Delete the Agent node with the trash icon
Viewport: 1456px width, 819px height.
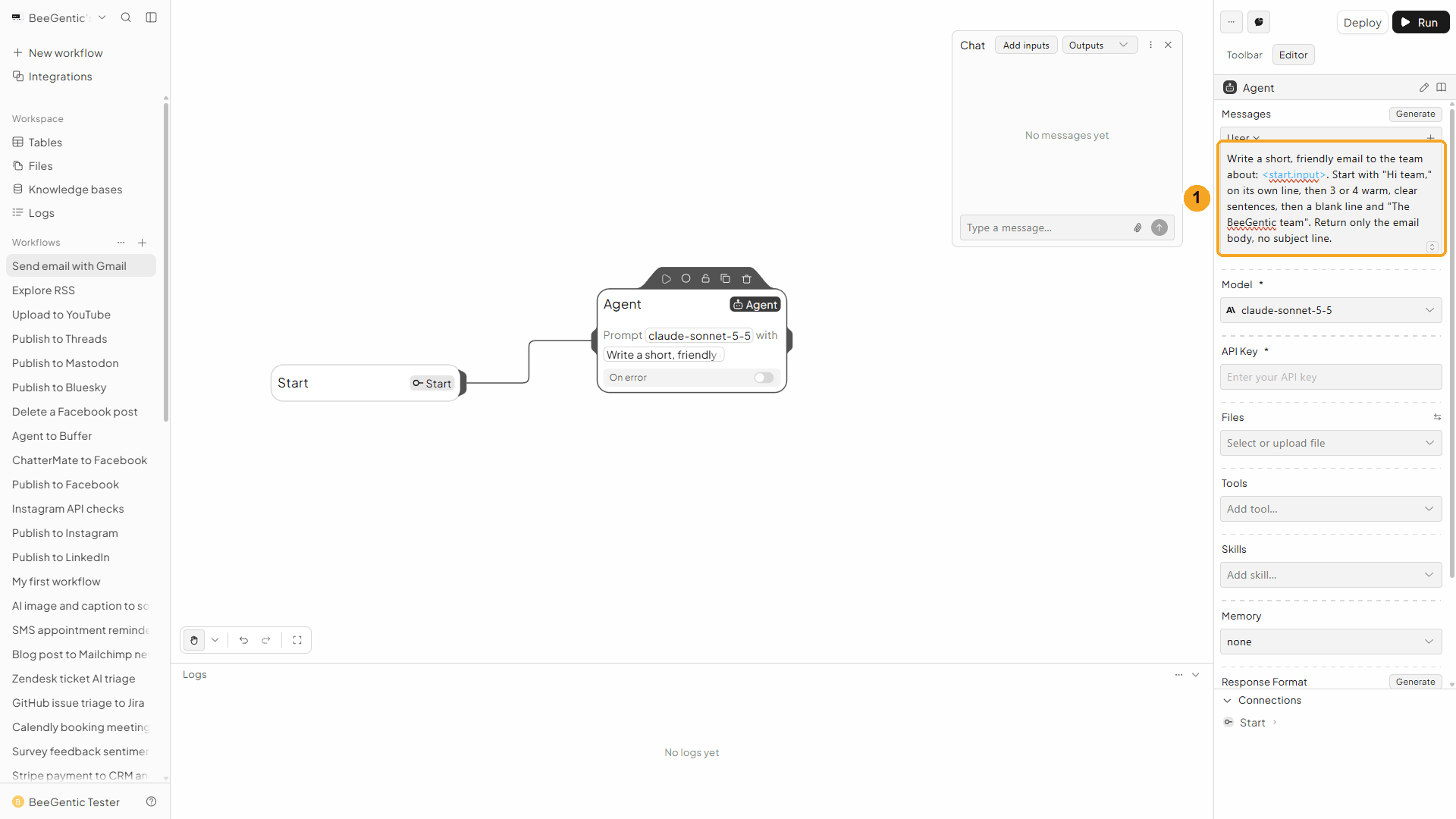point(746,279)
